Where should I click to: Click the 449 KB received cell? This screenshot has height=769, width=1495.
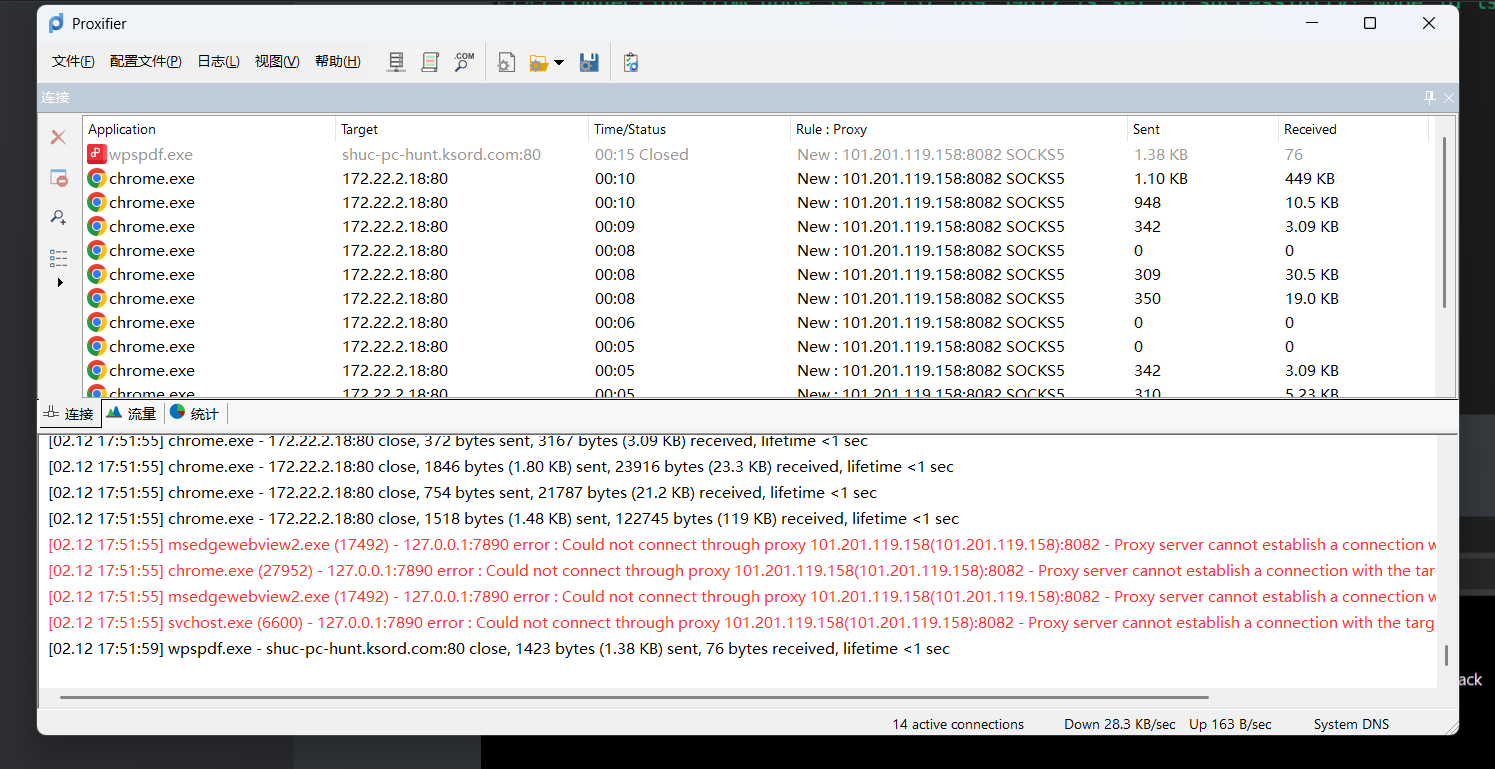[1312, 178]
